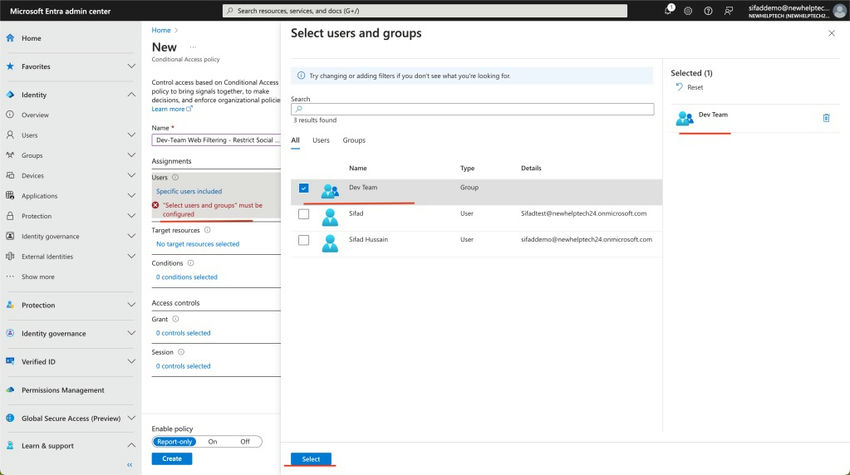Click the Select button
The width and height of the screenshot is (850, 475).
(x=311, y=459)
